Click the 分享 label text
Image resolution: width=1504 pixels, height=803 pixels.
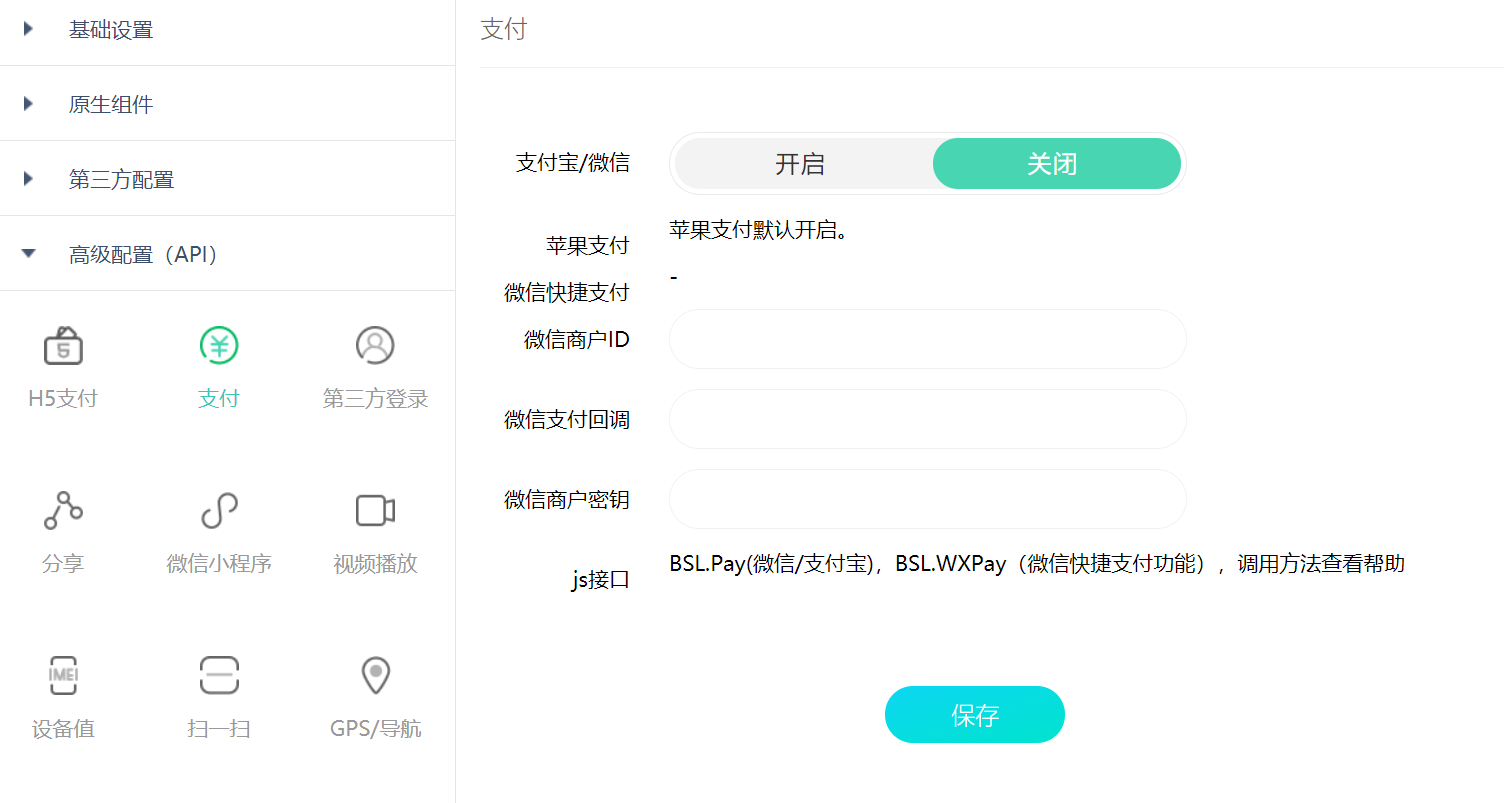(x=63, y=564)
